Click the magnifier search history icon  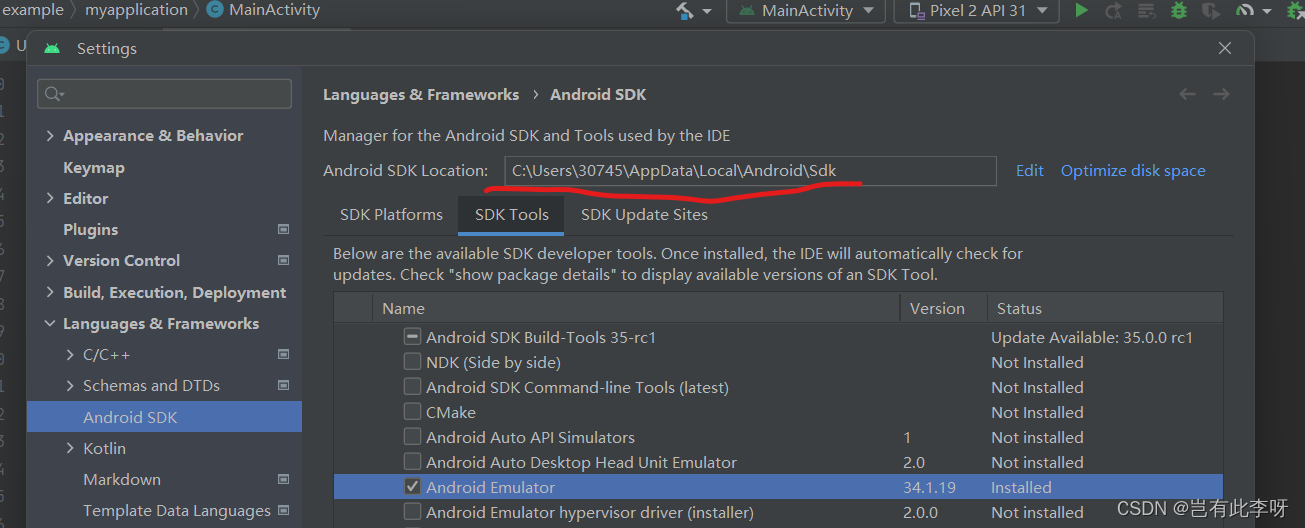pyautogui.click(x=54, y=94)
